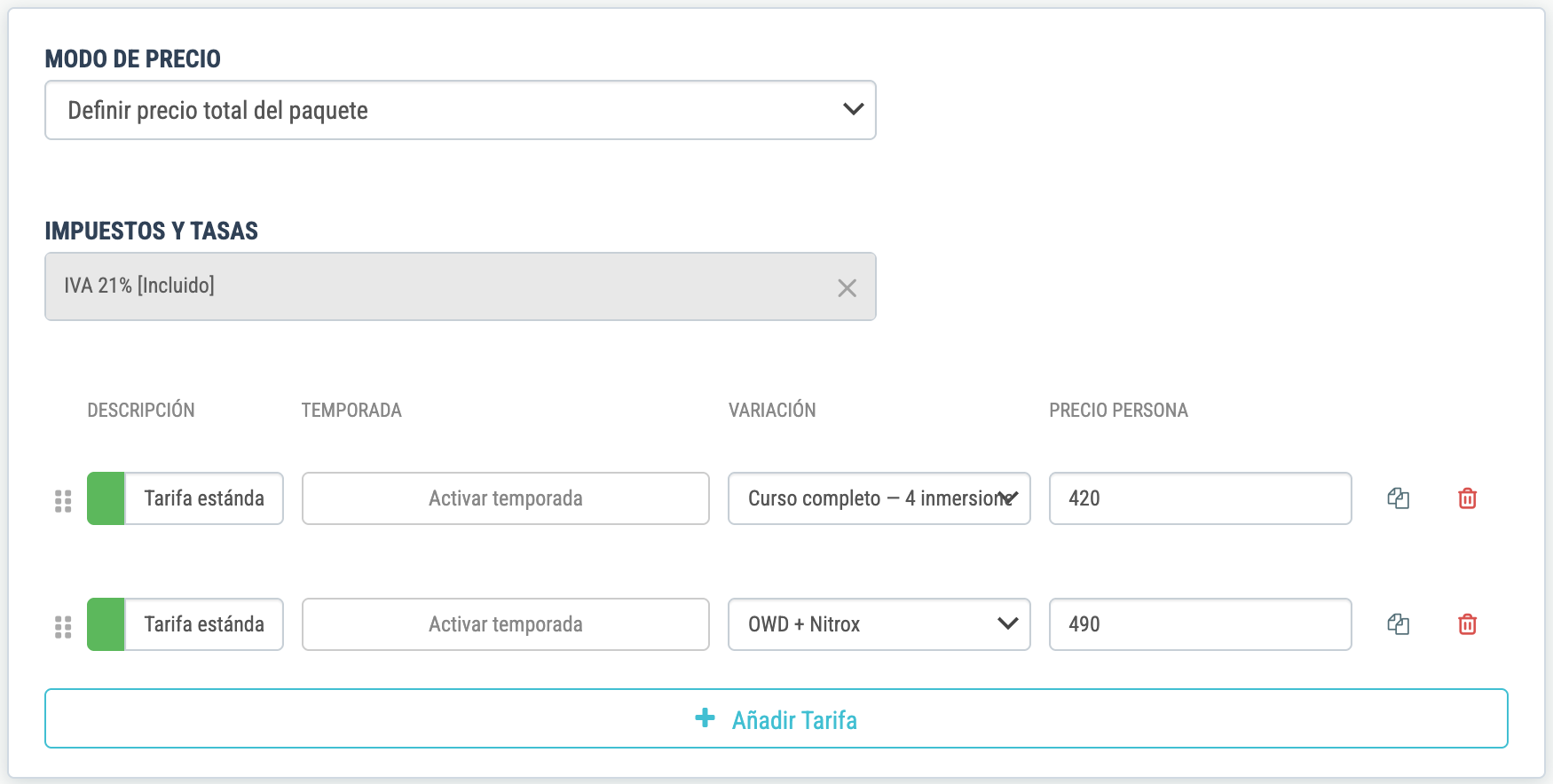Click the Añadir Tarifa button
Image resolution: width=1553 pixels, height=784 pixels.
pos(776,718)
